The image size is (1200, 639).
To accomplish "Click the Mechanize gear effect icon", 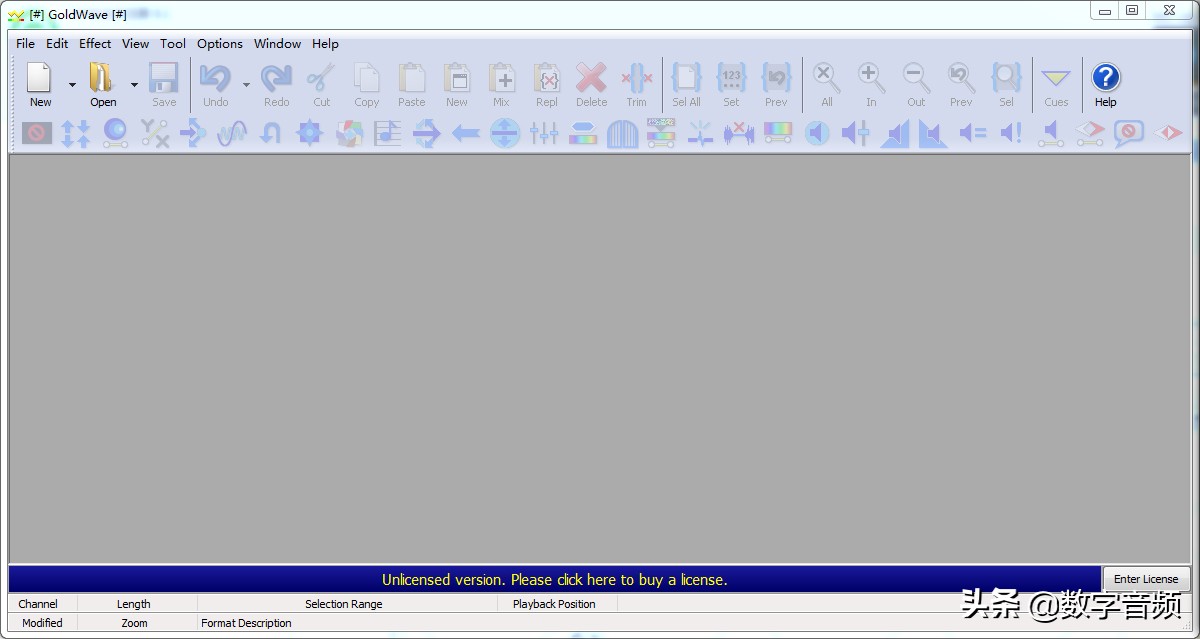I will click(x=310, y=133).
